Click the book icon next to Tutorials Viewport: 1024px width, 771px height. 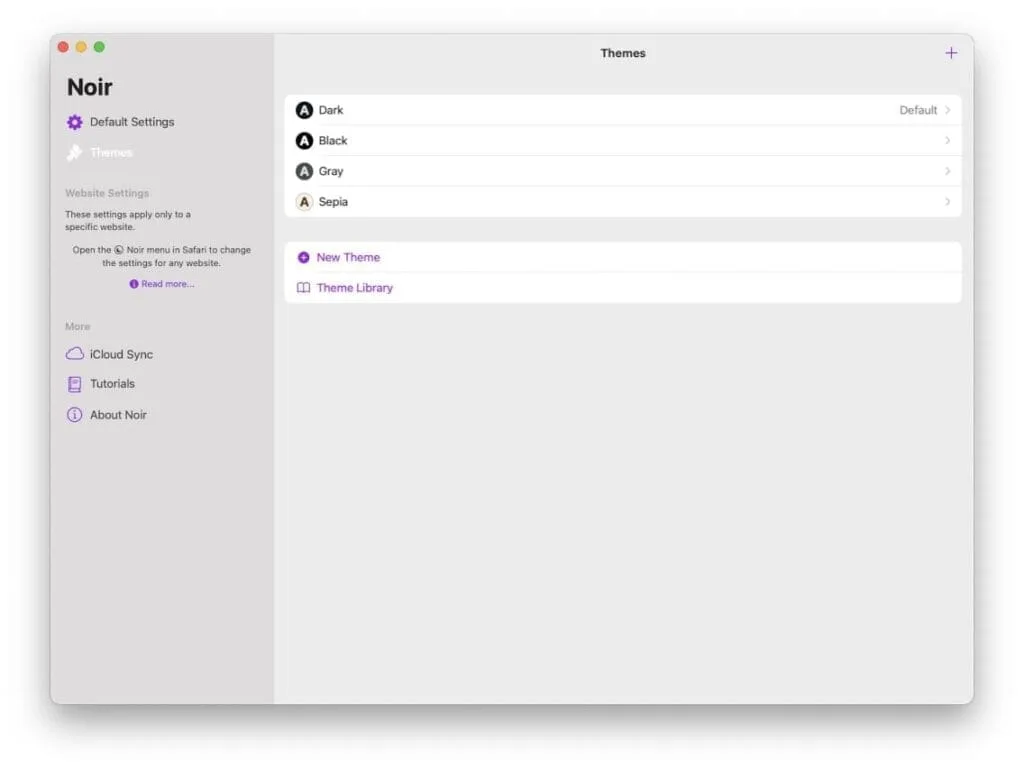coord(75,384)
